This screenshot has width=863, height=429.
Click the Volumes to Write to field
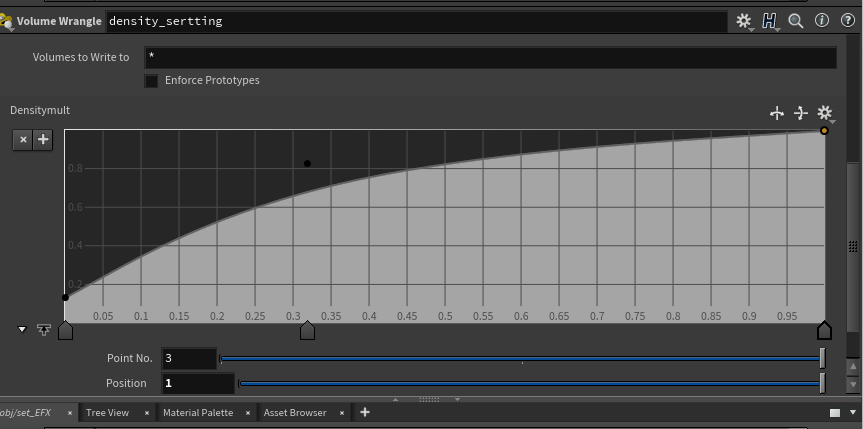[490, 57]
